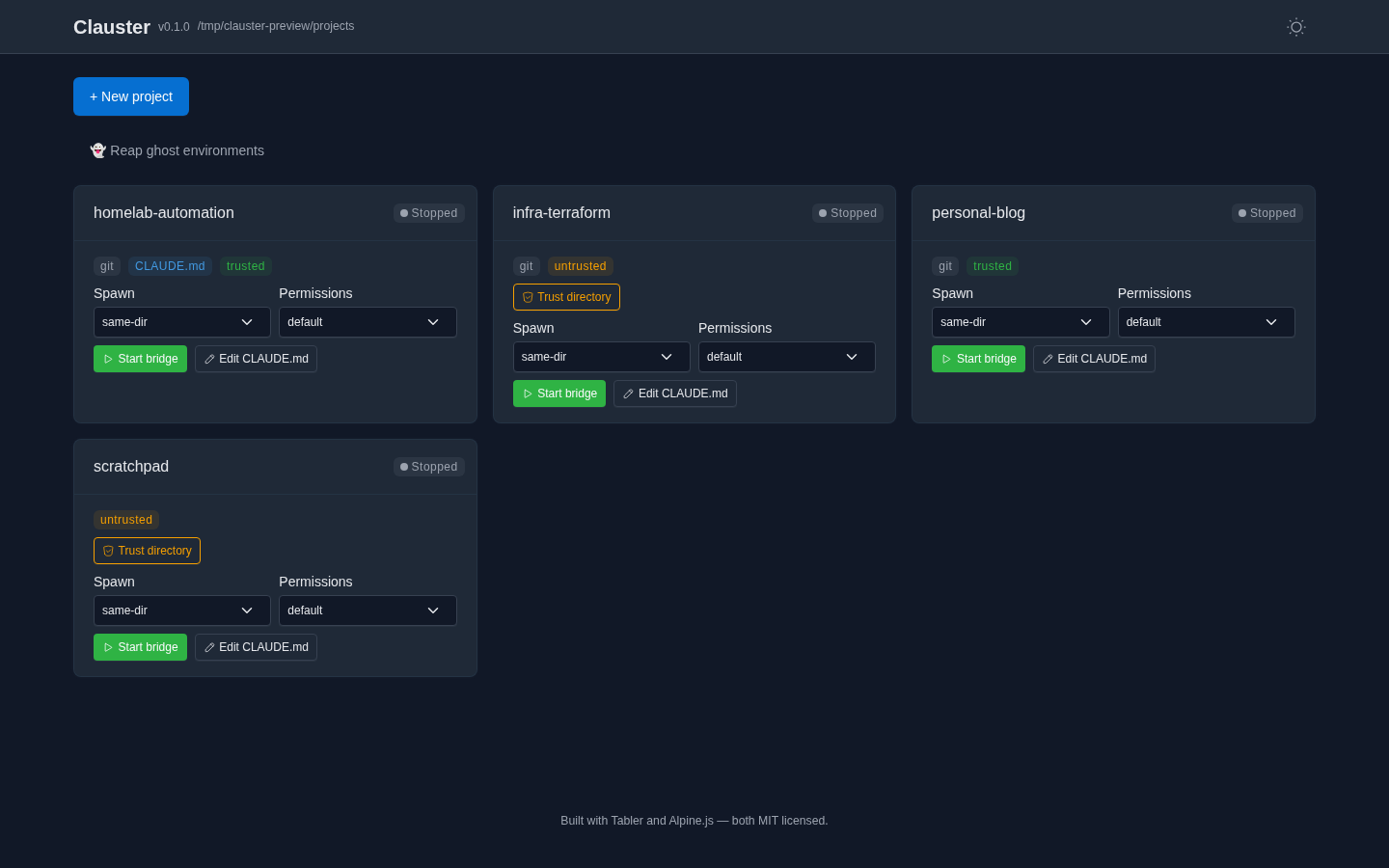Screen dimensions: 1389x868
Task: Click the homelab-automation project title
Action: (164, 213)
